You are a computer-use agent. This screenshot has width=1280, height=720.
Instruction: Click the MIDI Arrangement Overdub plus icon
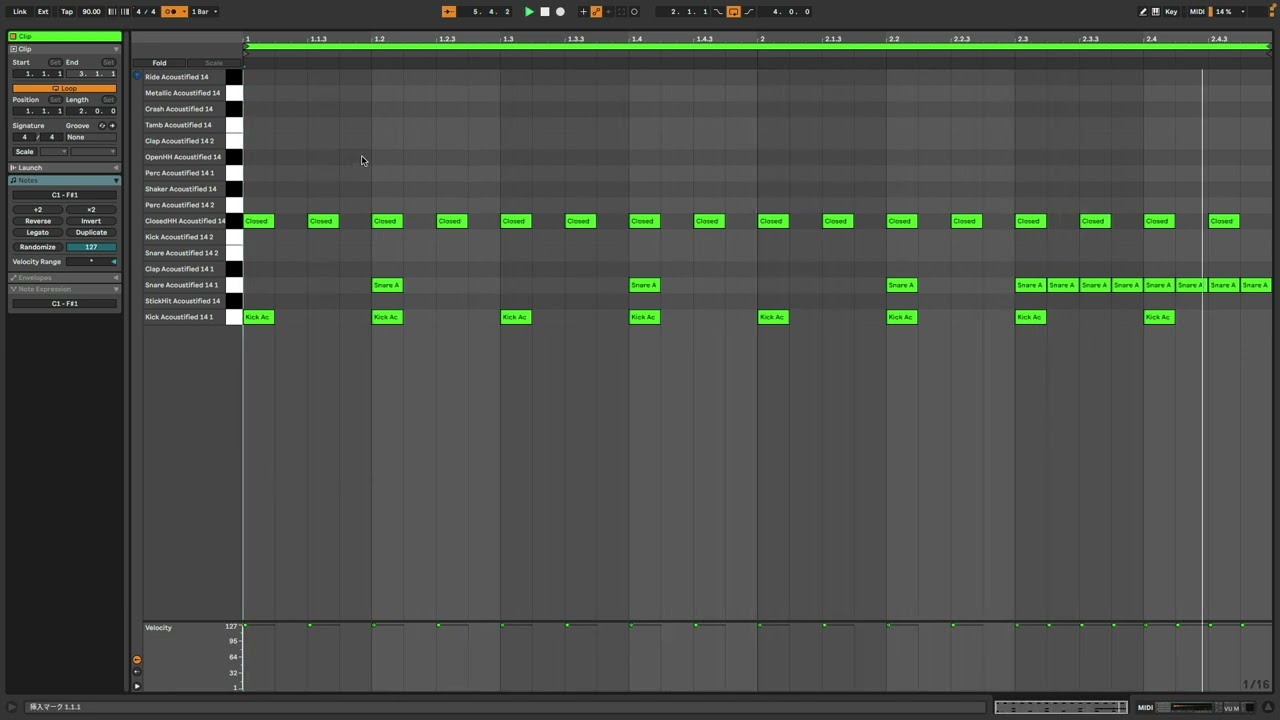pyautogui.click(x=583, y=12)
